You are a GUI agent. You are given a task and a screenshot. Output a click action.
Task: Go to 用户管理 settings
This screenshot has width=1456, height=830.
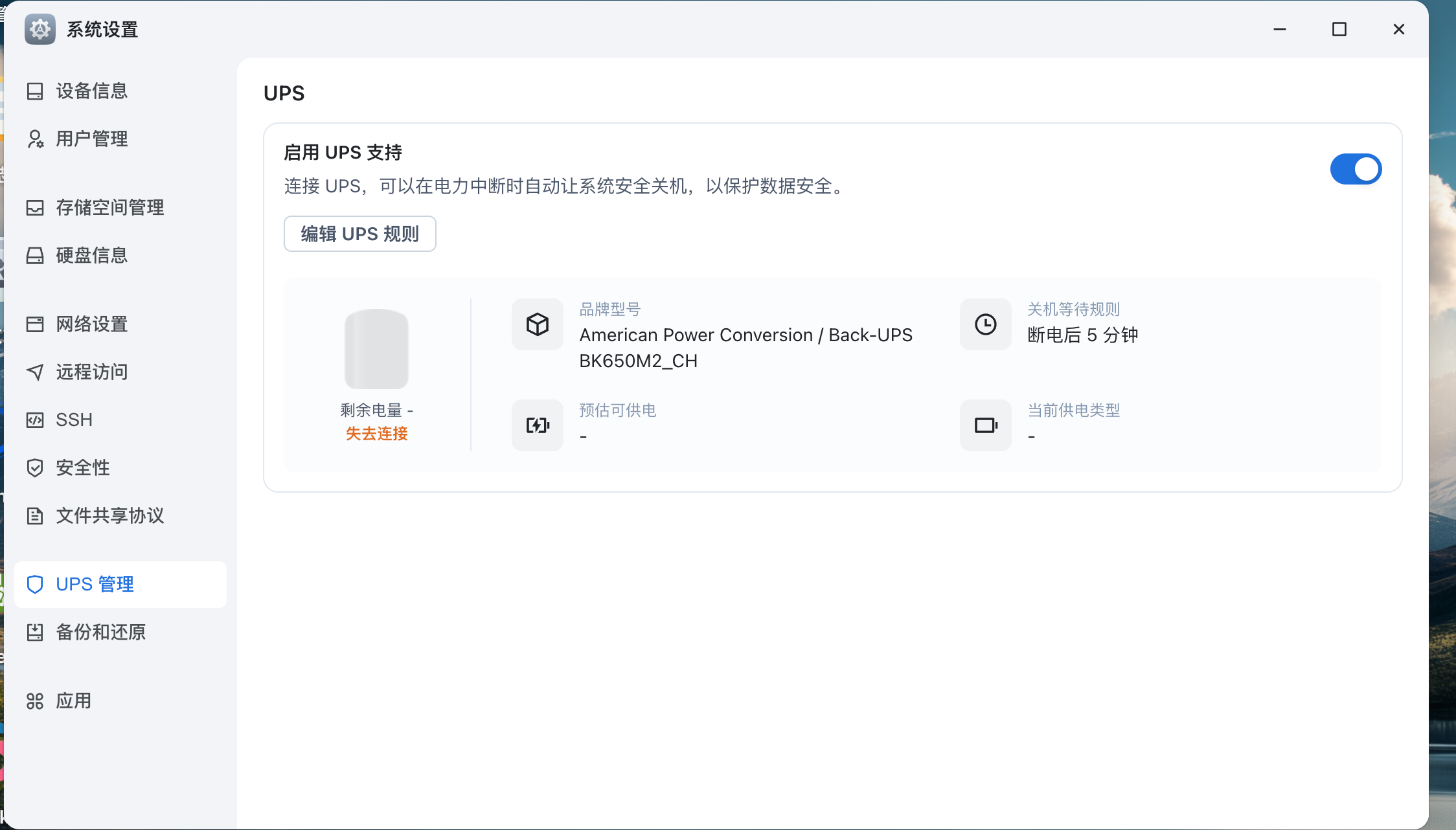120,139
